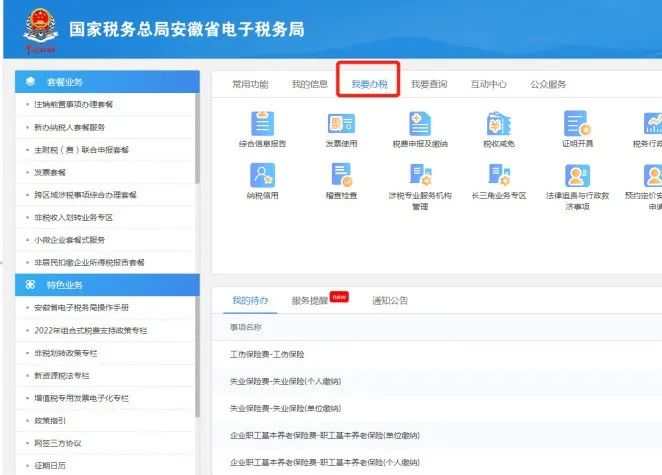Open 非税收入划转业务专区 link
This screenshot has height=475, width=662.
(73, 217)
